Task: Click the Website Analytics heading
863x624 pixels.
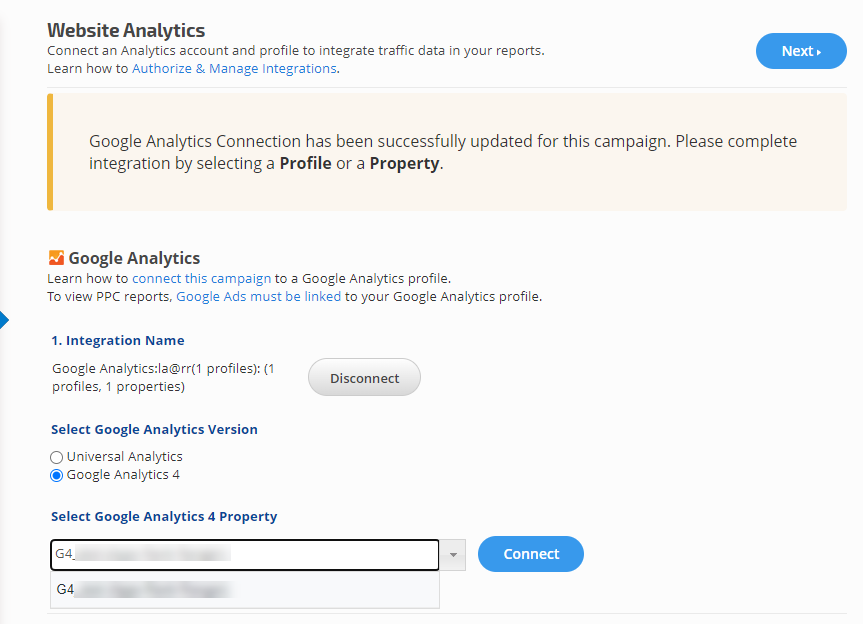Action: [126, 31]
